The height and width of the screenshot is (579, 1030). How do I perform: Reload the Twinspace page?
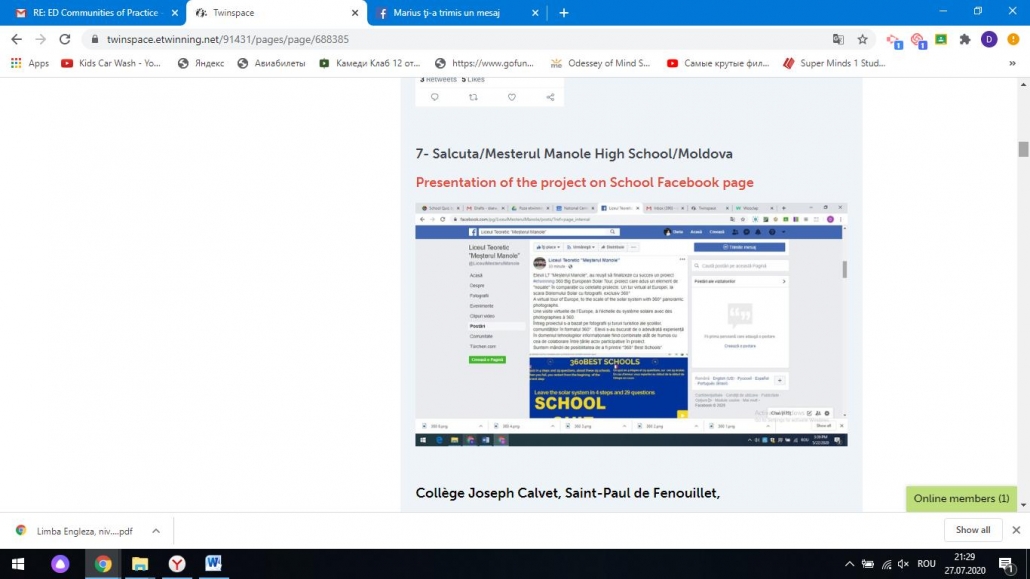65,39
